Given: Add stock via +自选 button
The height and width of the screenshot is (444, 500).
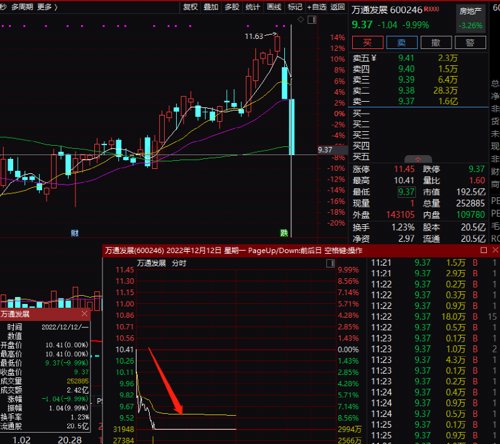Looking at the screenshot, I should (x=316, y=7).
